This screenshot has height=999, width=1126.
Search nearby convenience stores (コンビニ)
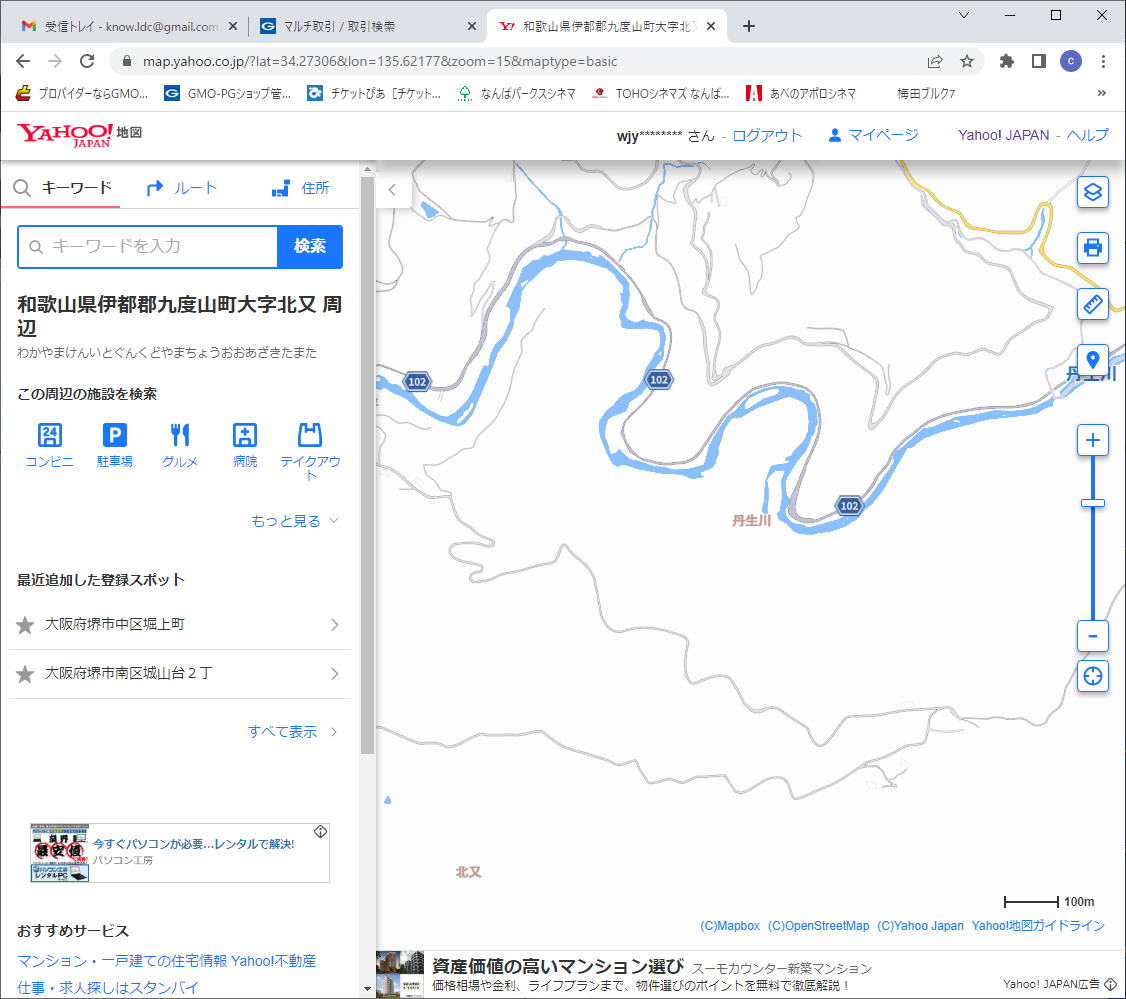point(49,446)
